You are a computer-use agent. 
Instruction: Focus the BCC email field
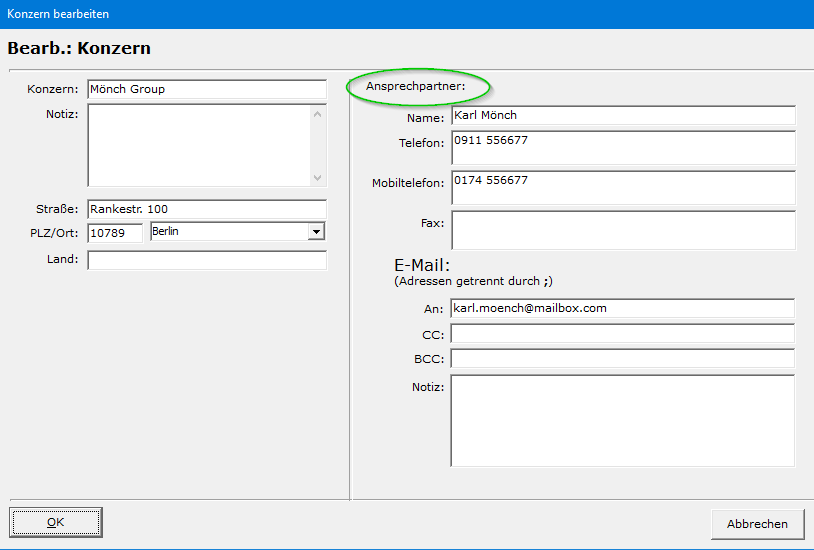tap(622, 358)
